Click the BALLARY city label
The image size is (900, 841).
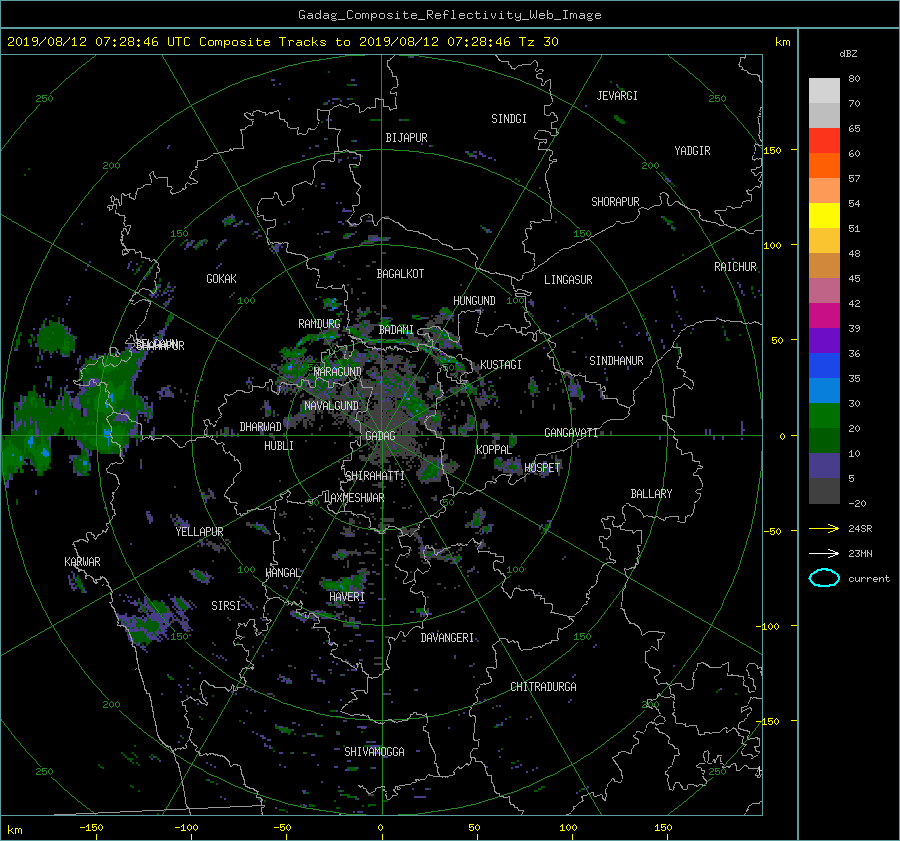point(651,493)
